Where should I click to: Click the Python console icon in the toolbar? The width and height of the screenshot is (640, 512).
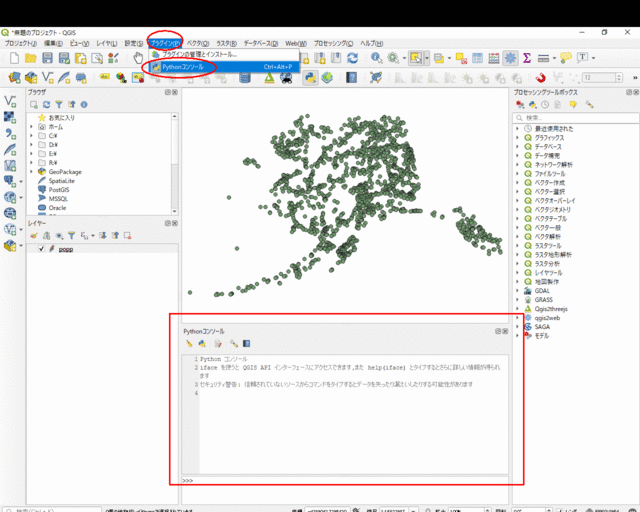[310, 77]
